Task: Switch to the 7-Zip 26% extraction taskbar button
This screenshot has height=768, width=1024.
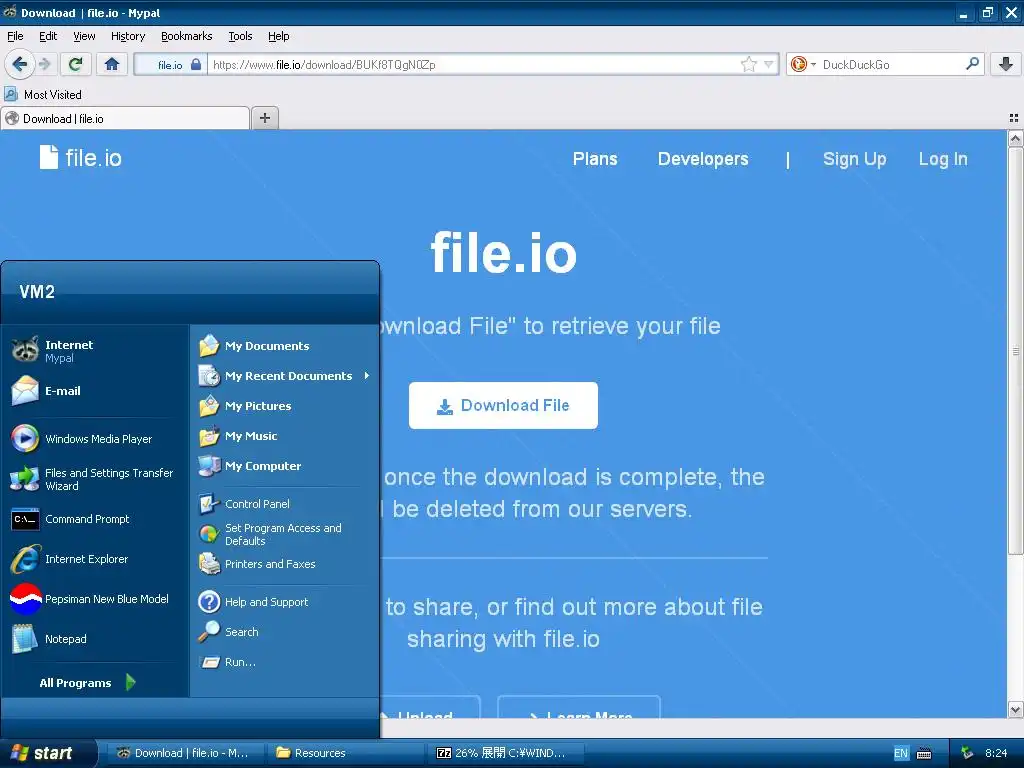Action: pos(505,753)
